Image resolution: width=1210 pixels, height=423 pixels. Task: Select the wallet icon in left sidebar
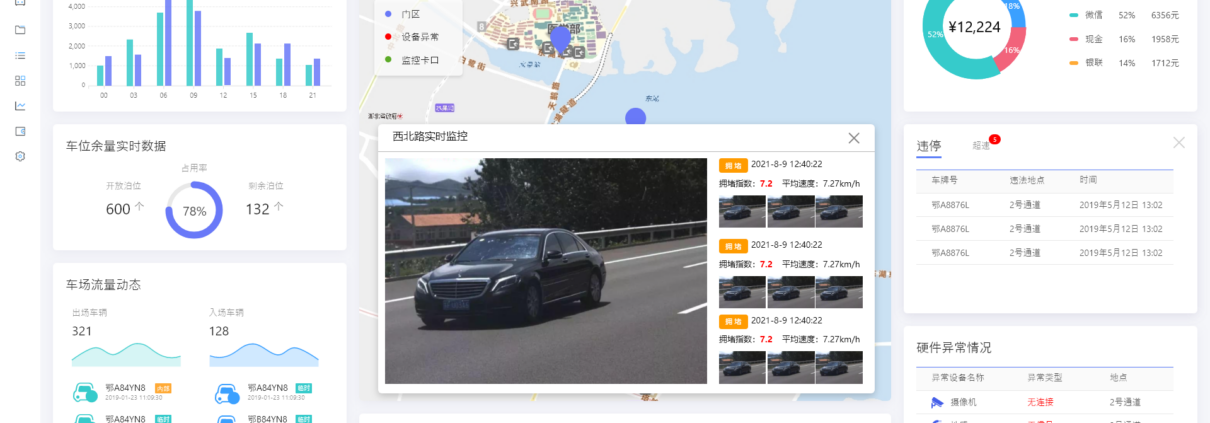(x=20, y=131)
